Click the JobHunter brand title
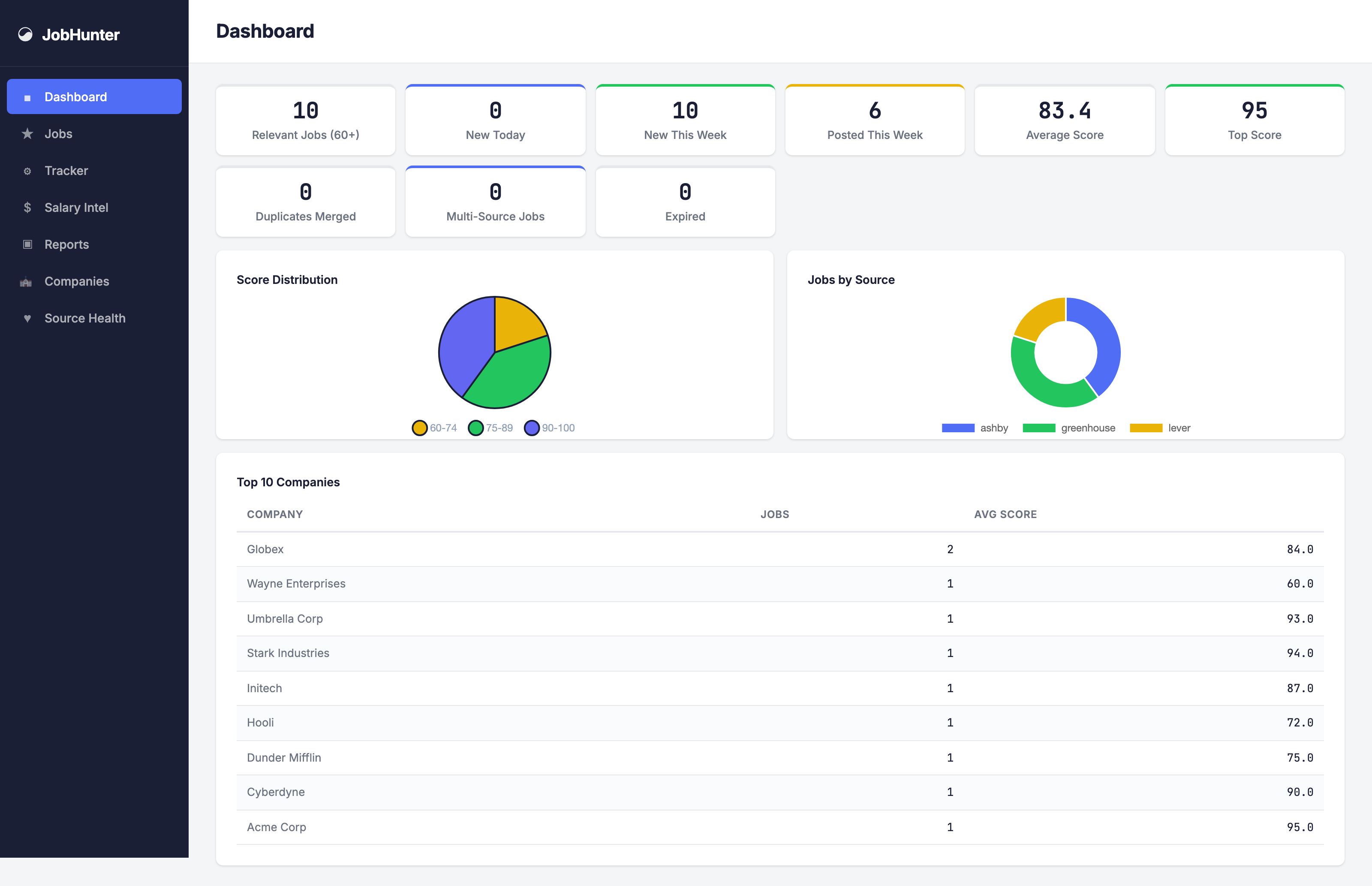Image resolution: width=1372 pixels, height=886 pixels. pos(81,35)
